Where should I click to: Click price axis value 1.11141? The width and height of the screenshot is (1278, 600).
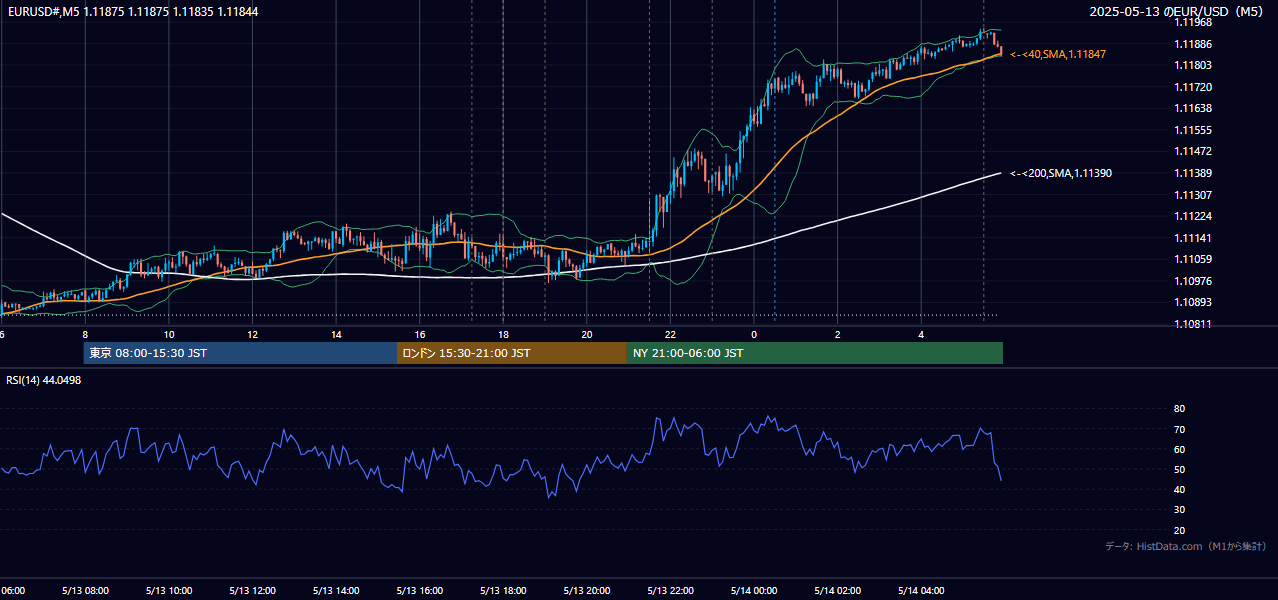click(1193, 238)
